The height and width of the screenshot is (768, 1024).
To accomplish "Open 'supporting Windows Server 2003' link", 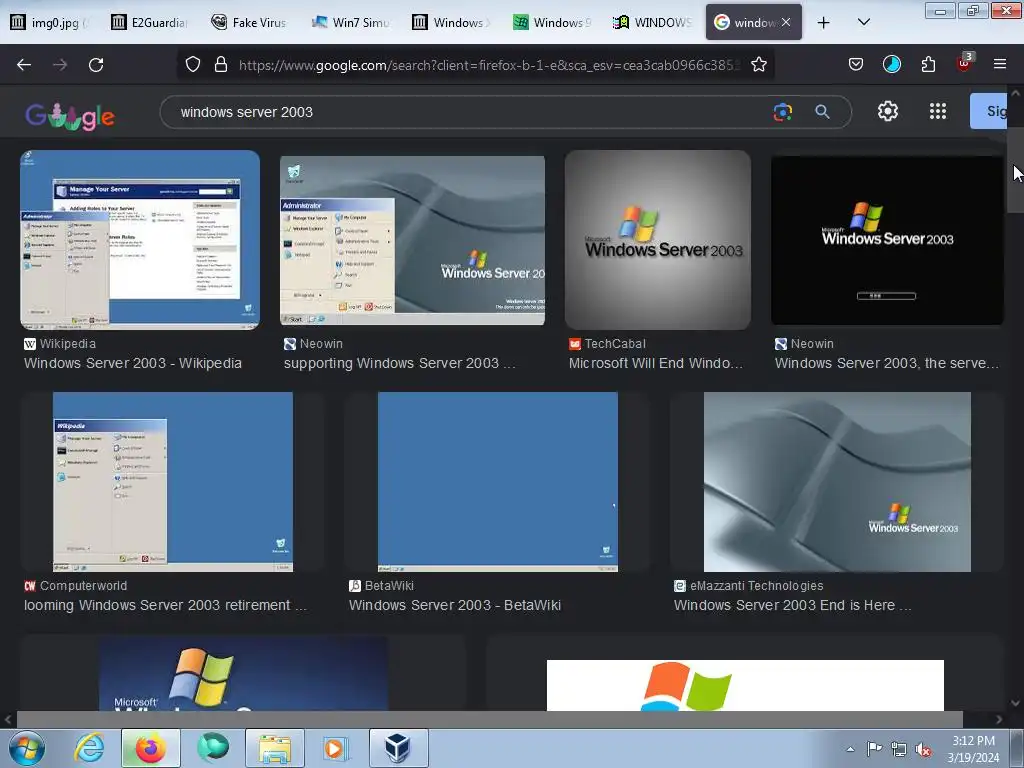I will coord(399,363).
